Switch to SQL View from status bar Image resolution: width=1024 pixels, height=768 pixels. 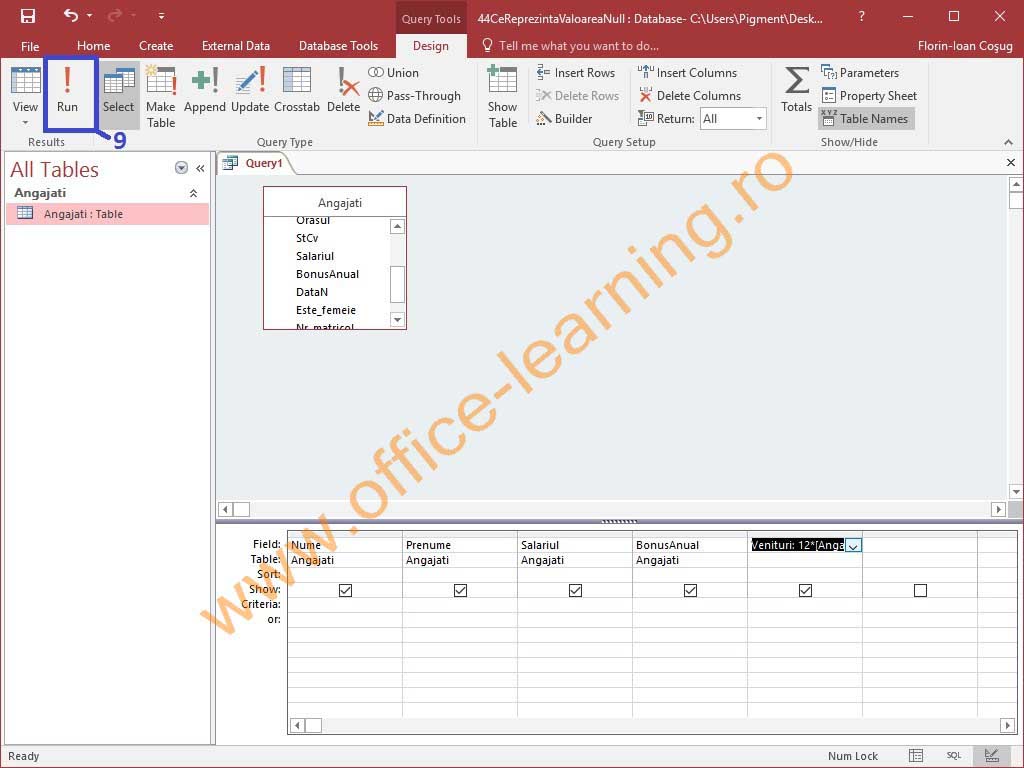[x=954, y=756]
